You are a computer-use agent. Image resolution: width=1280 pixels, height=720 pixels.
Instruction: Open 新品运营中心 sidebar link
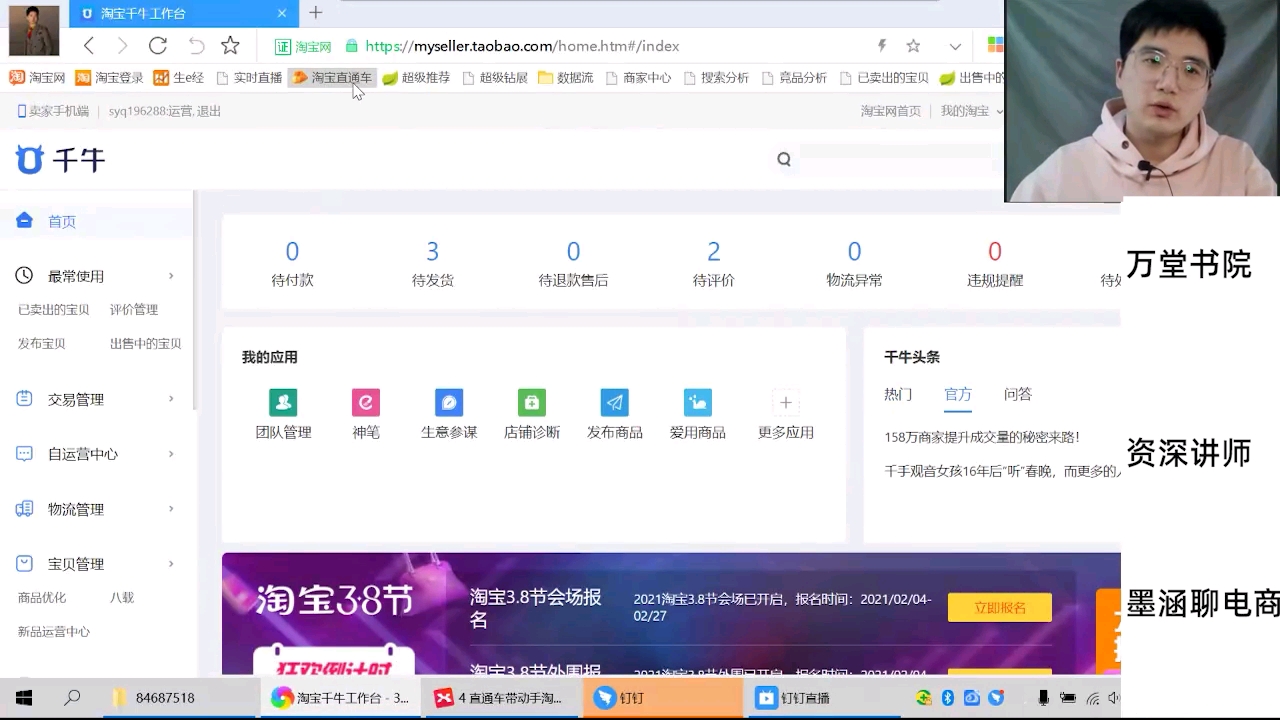point(54,632)
